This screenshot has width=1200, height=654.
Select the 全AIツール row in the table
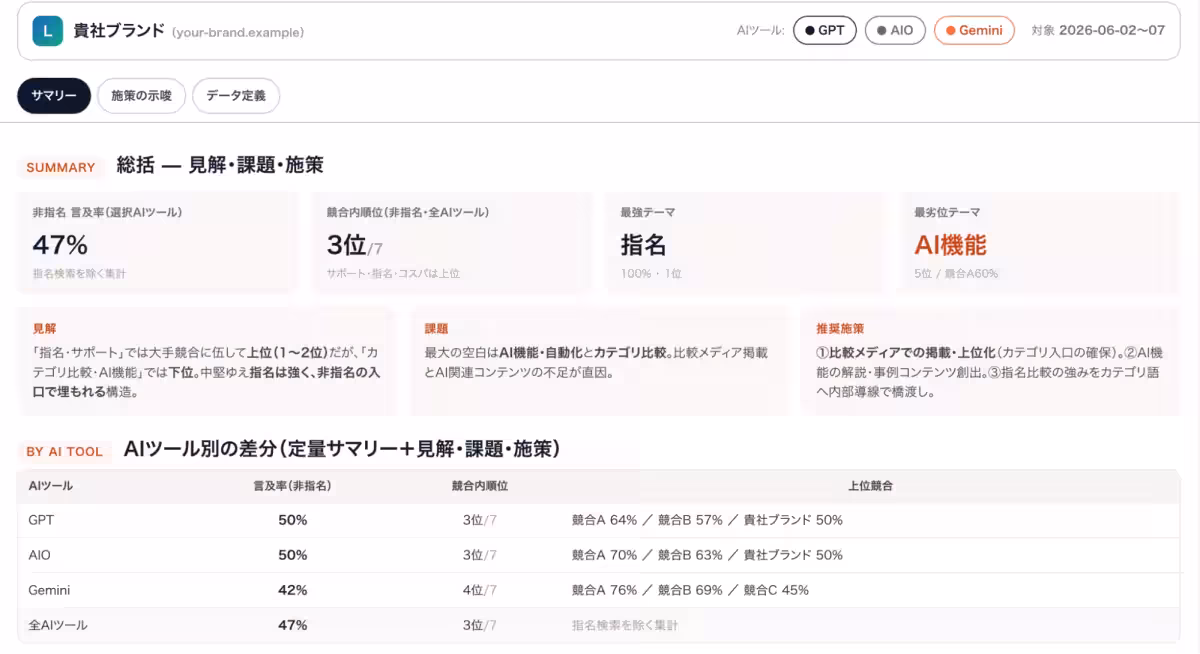[598, 625]
